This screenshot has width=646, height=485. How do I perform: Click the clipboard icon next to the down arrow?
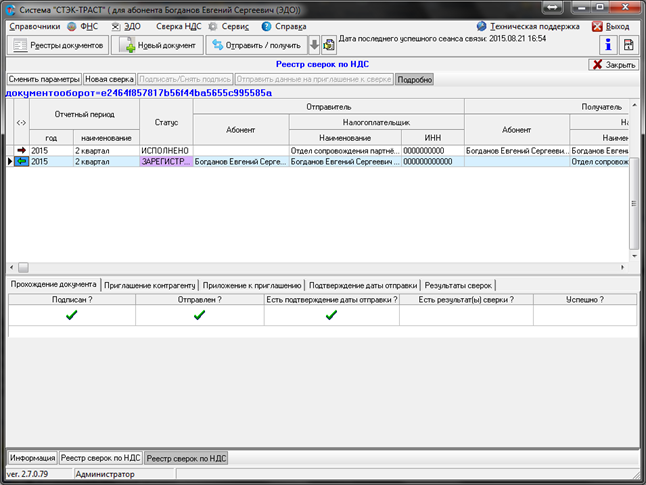[x=328, y=45]
